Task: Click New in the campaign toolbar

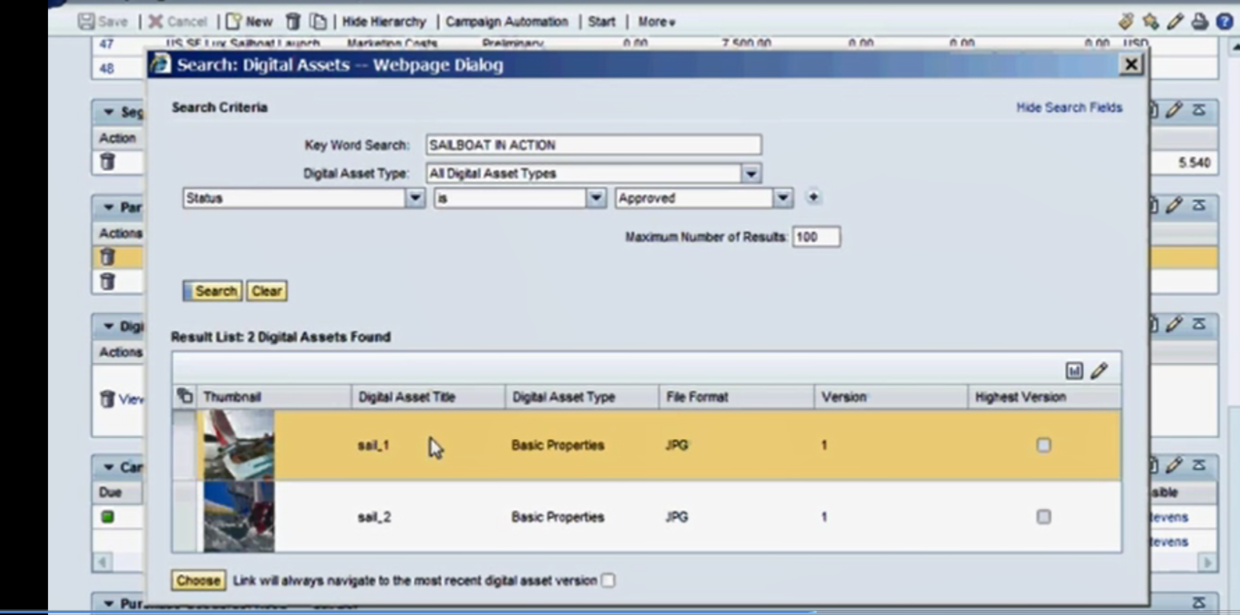Action: tap(249, 21)
